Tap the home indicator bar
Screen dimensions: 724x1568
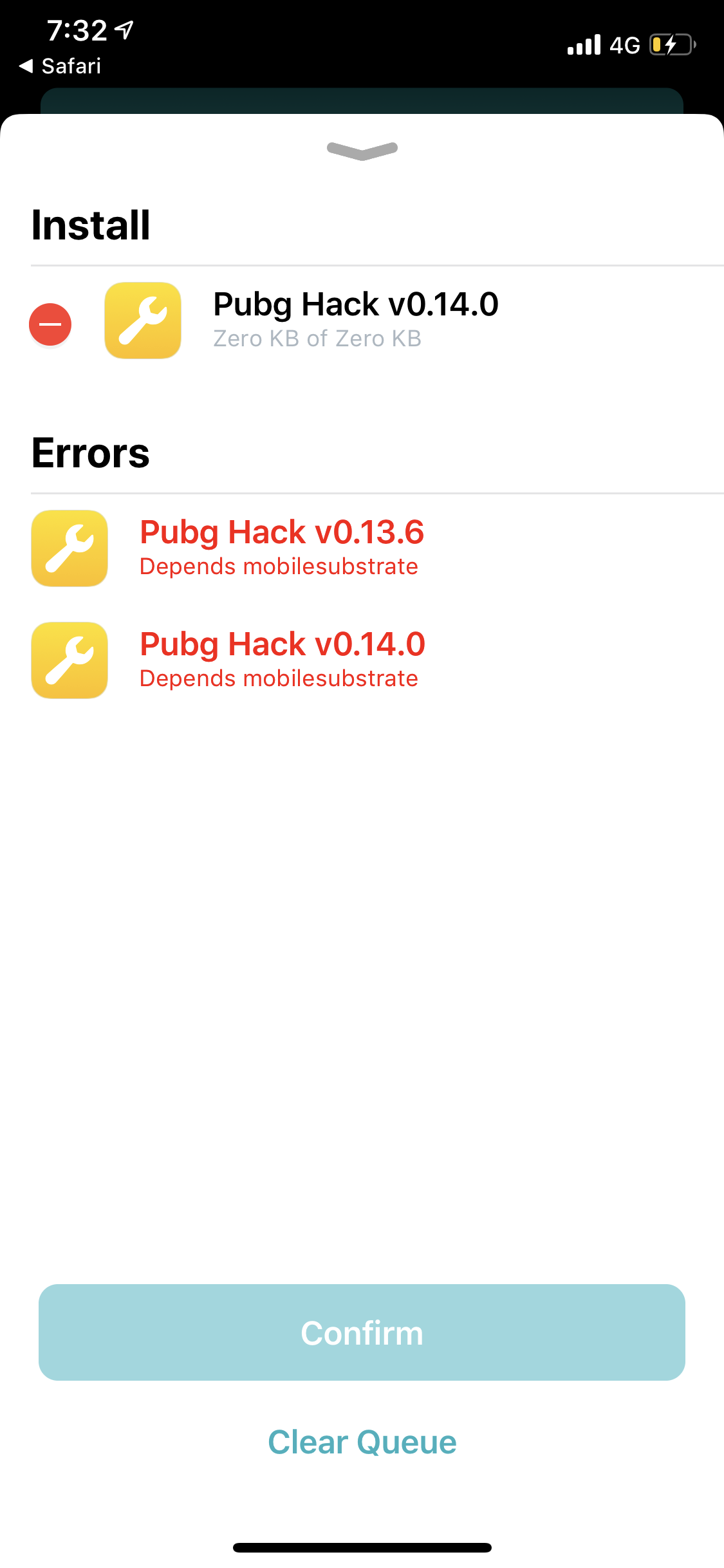click(362, 1547)
